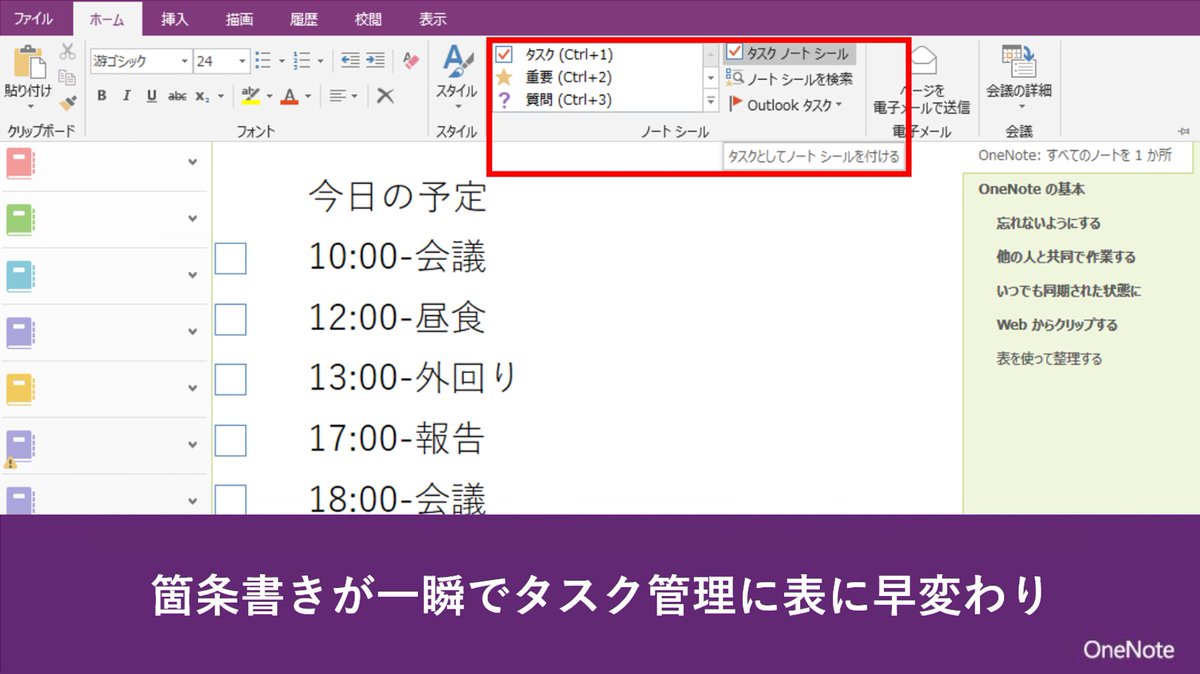Click the Copy icon in clipboard group
Screen dimensions: 1200x674
pos(67,77)
